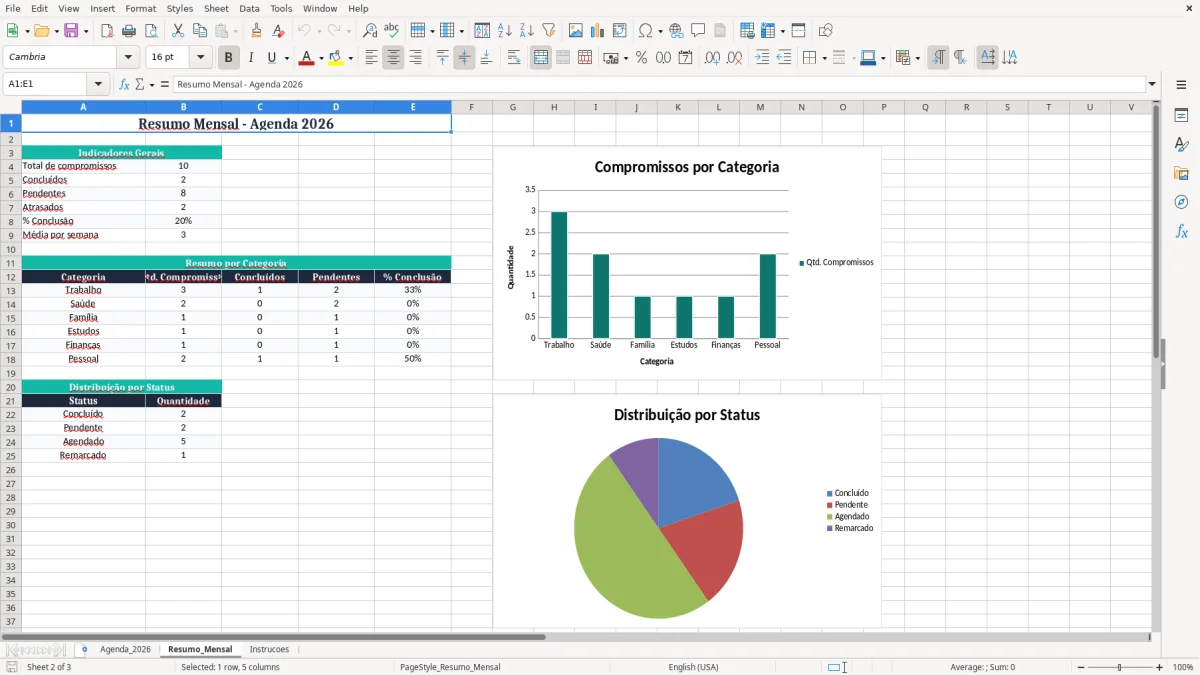Open sidebar Properties panel icon
1200x675 pixels.
tap(1181, 116)
